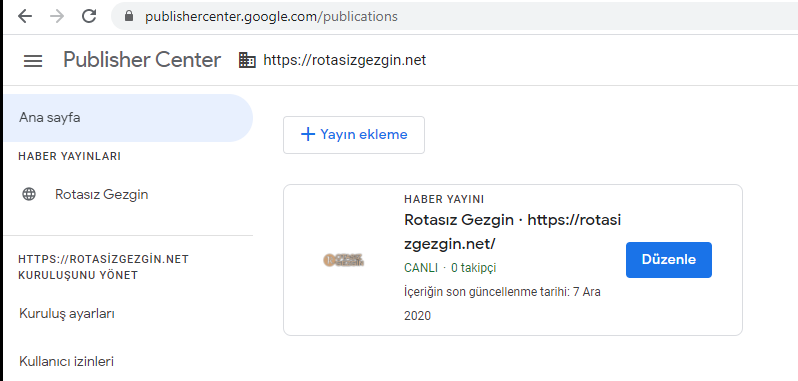This screenshot has height=381, width=798.
Task: Click the Düzenle button
Action: click(x=669, y=259)
